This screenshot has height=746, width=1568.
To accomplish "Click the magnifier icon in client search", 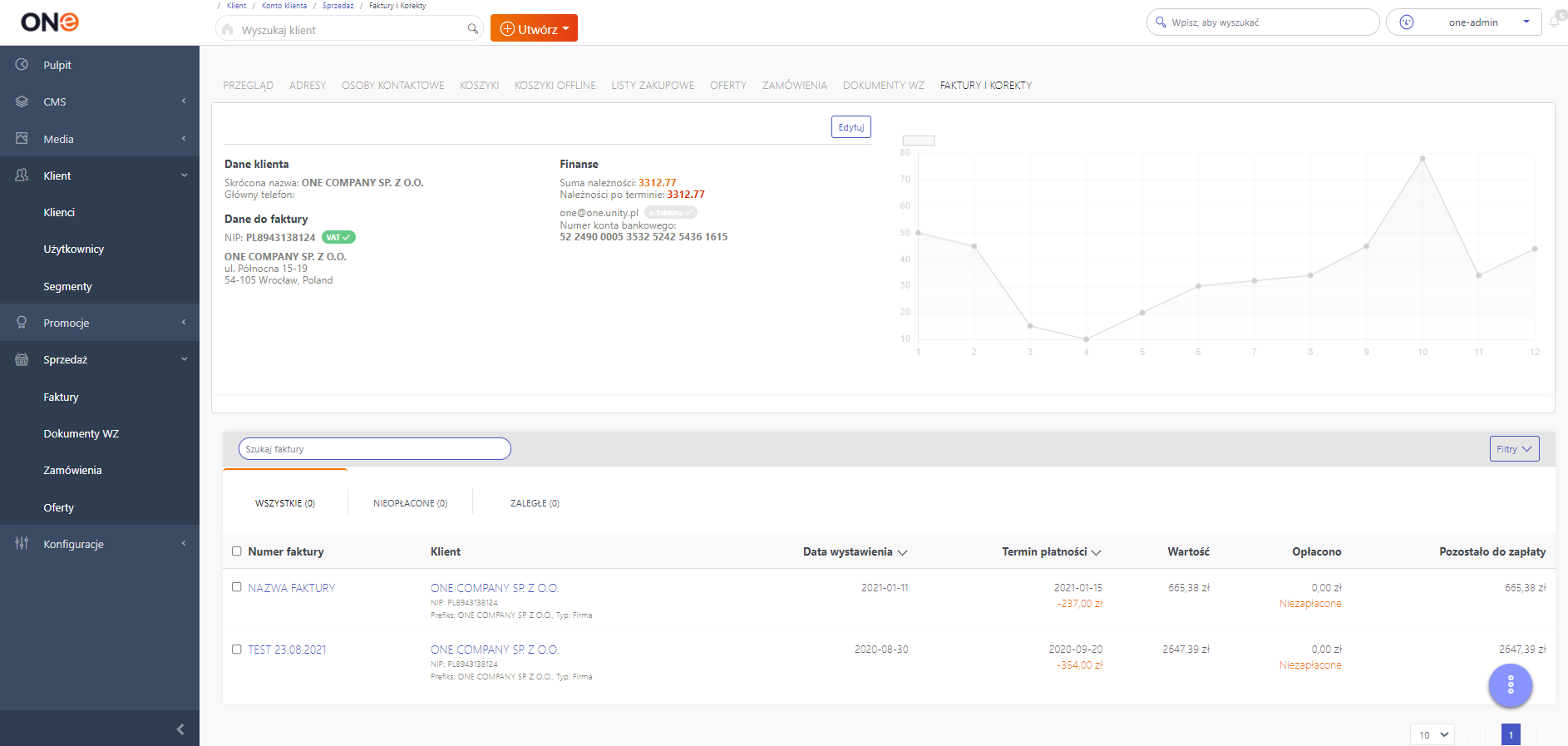I will [x=473, y=29].
